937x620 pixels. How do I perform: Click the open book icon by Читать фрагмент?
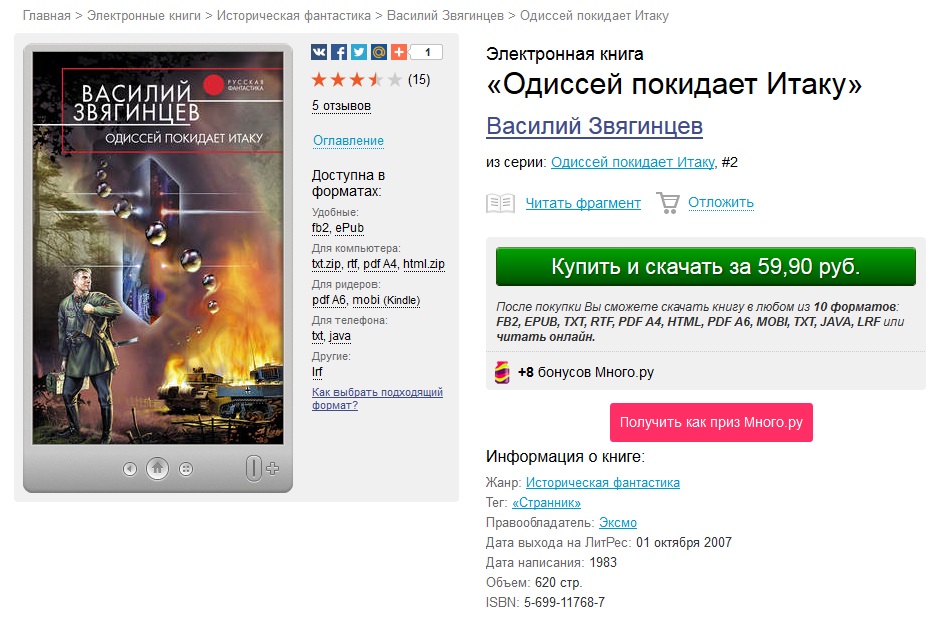click(x=500, y=203)
